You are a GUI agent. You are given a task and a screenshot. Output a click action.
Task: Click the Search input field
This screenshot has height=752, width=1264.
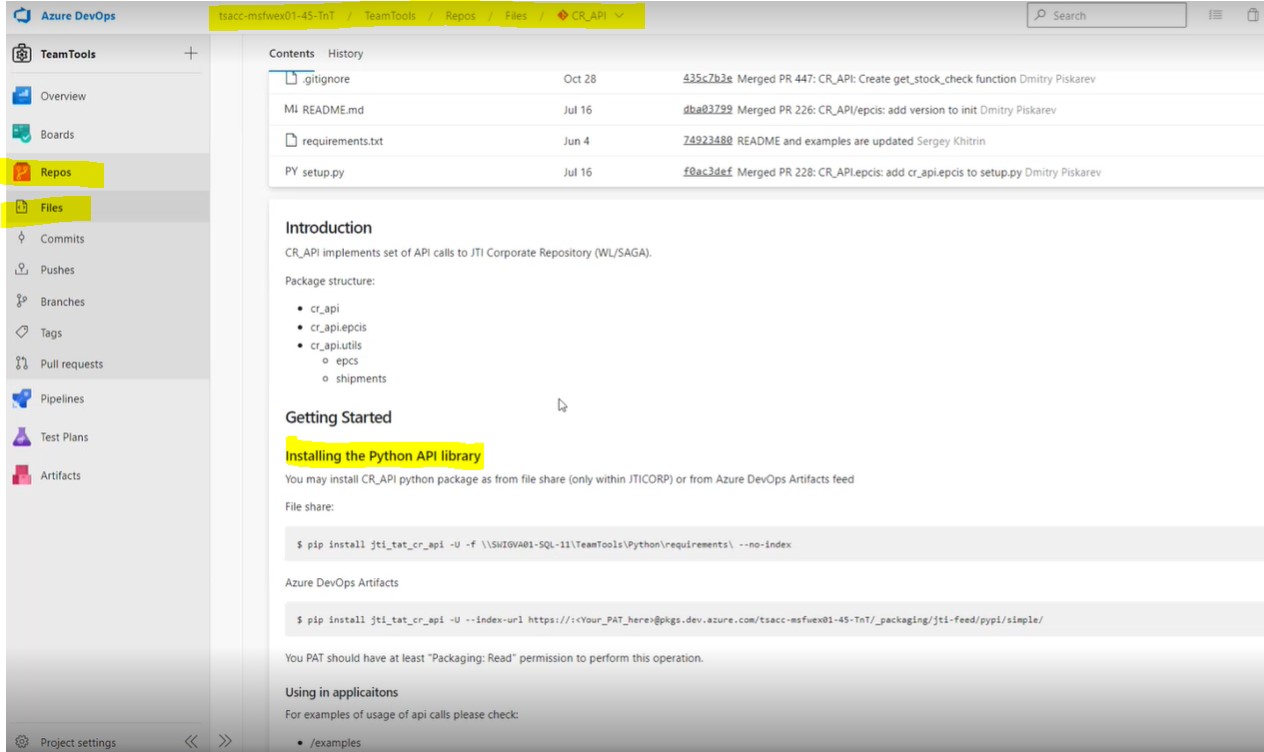click(1107, 15)
